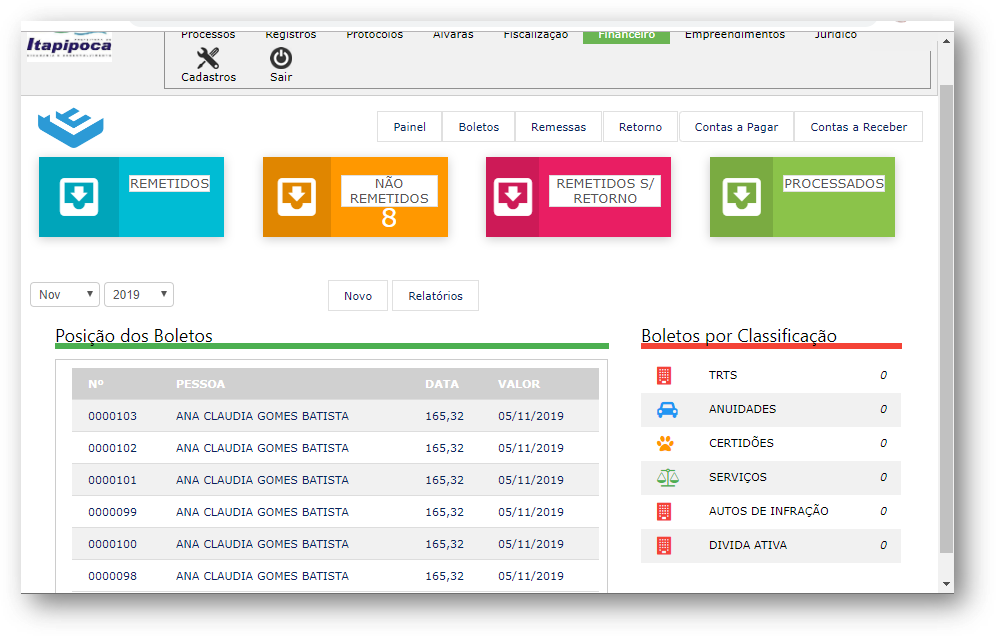996x636 pixels.
Task: Click the Sair power icon
Action: click(281, 58)
